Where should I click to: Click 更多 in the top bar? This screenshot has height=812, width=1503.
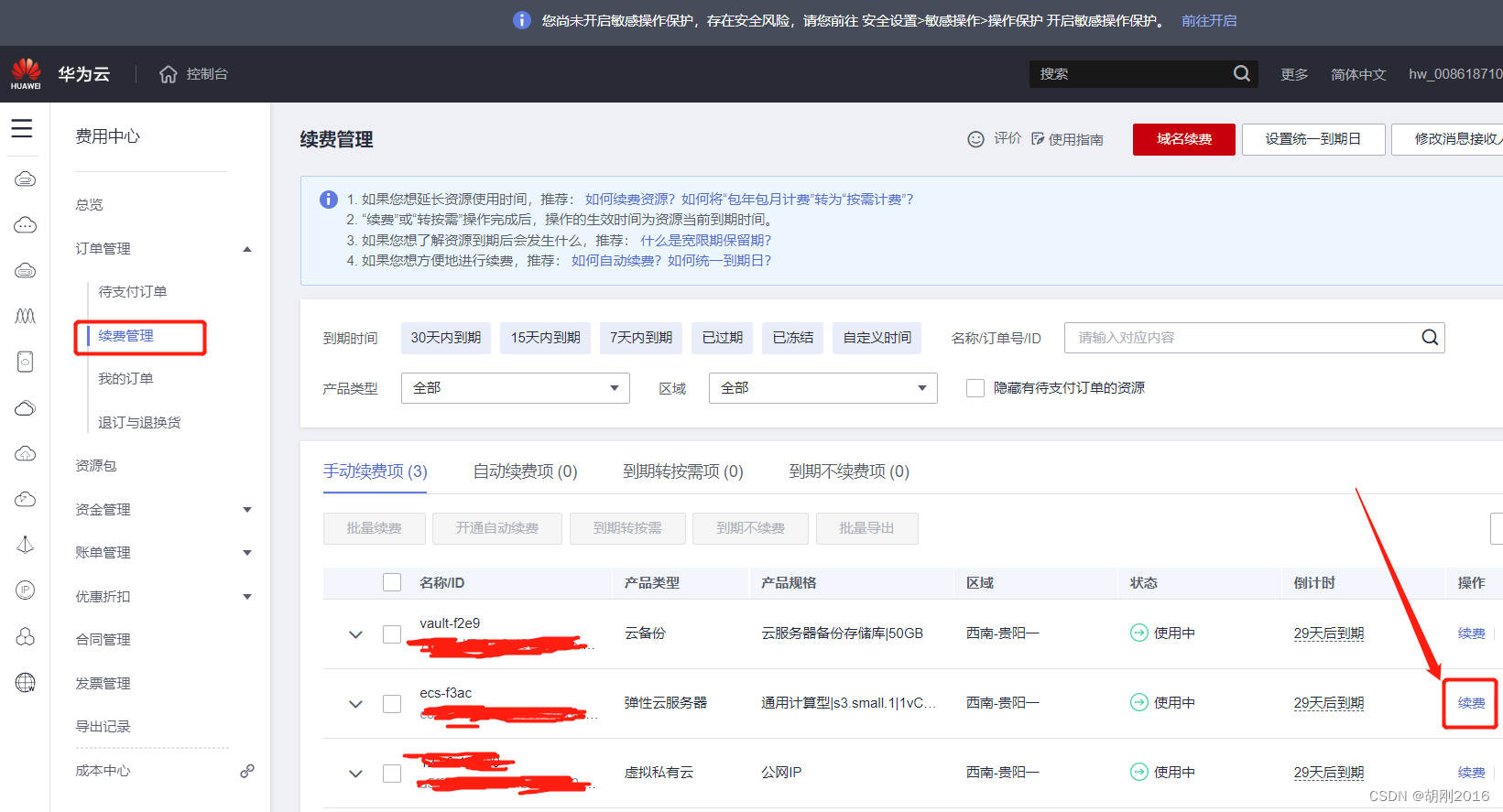1294,74
